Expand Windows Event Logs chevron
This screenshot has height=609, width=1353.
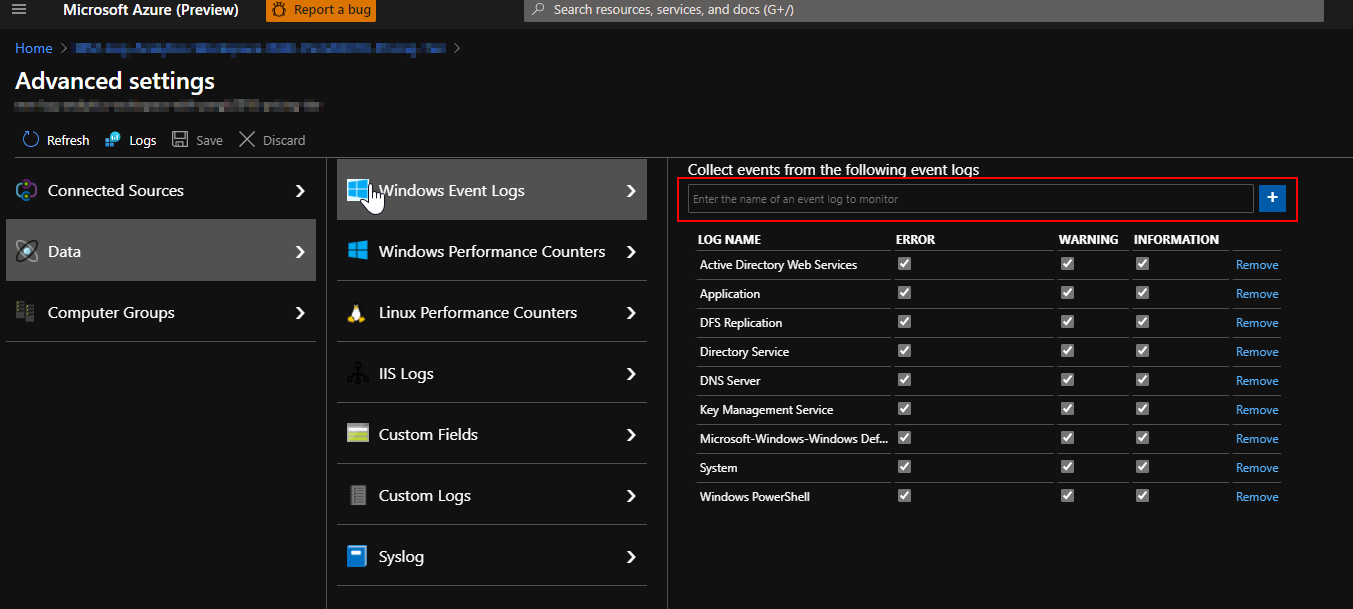coord(631,190)
